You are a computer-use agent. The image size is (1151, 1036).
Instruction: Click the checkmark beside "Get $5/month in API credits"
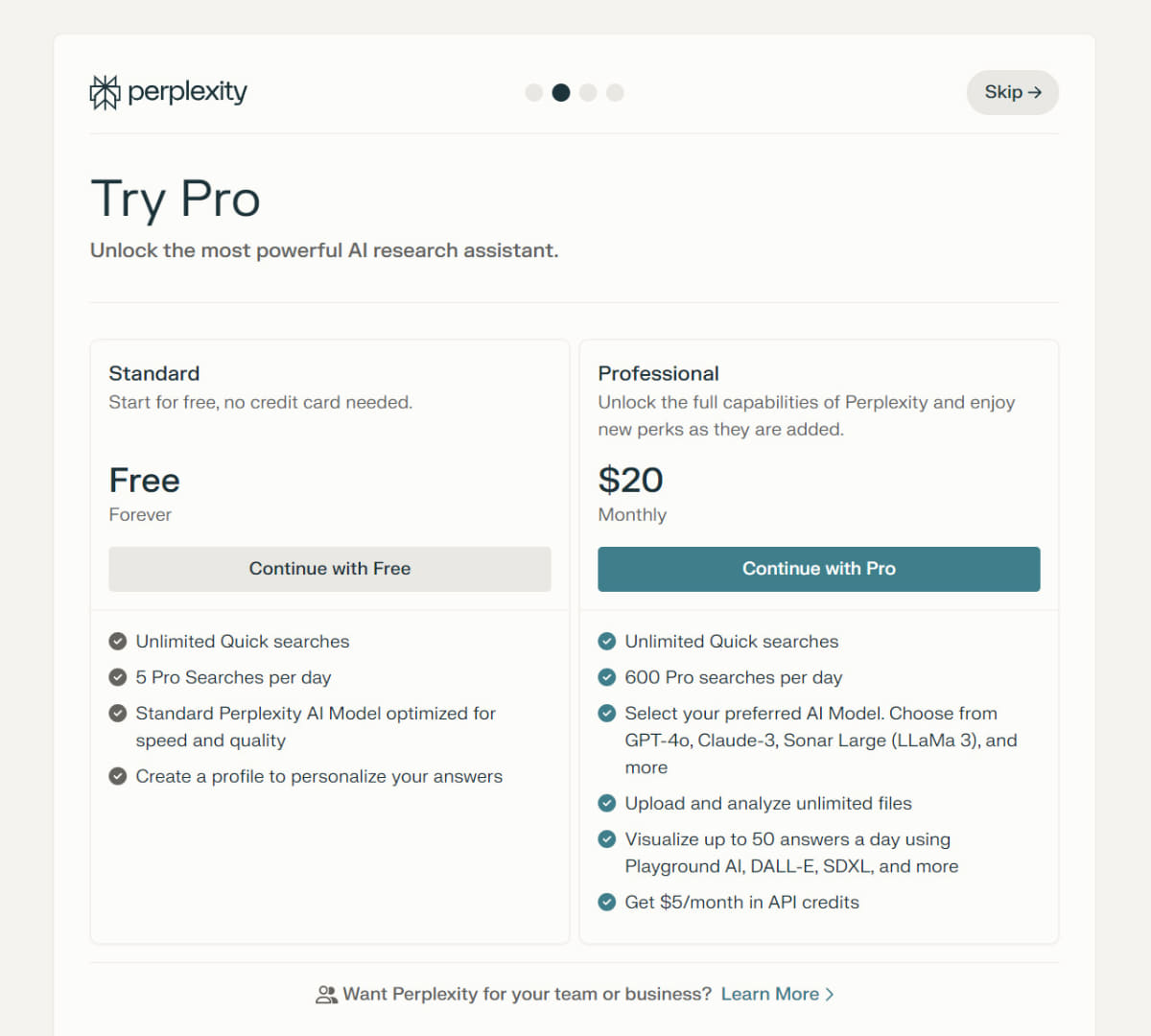(607, 902)
